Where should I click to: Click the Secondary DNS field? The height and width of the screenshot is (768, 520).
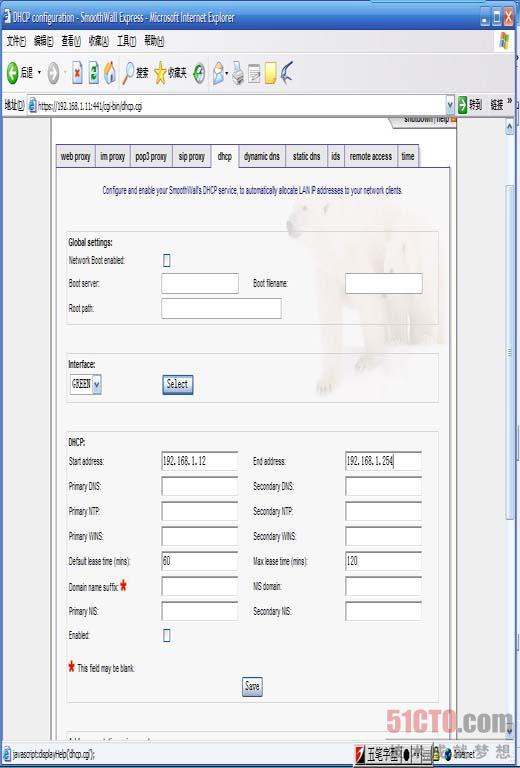383,486
